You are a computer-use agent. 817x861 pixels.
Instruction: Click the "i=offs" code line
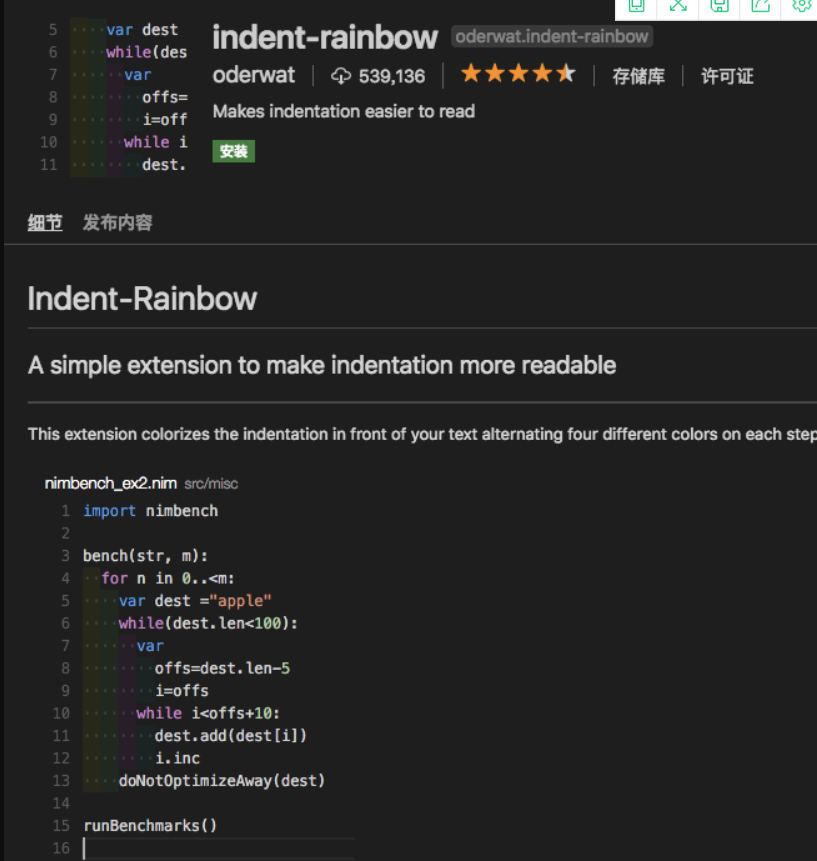[x=182, y=691]
